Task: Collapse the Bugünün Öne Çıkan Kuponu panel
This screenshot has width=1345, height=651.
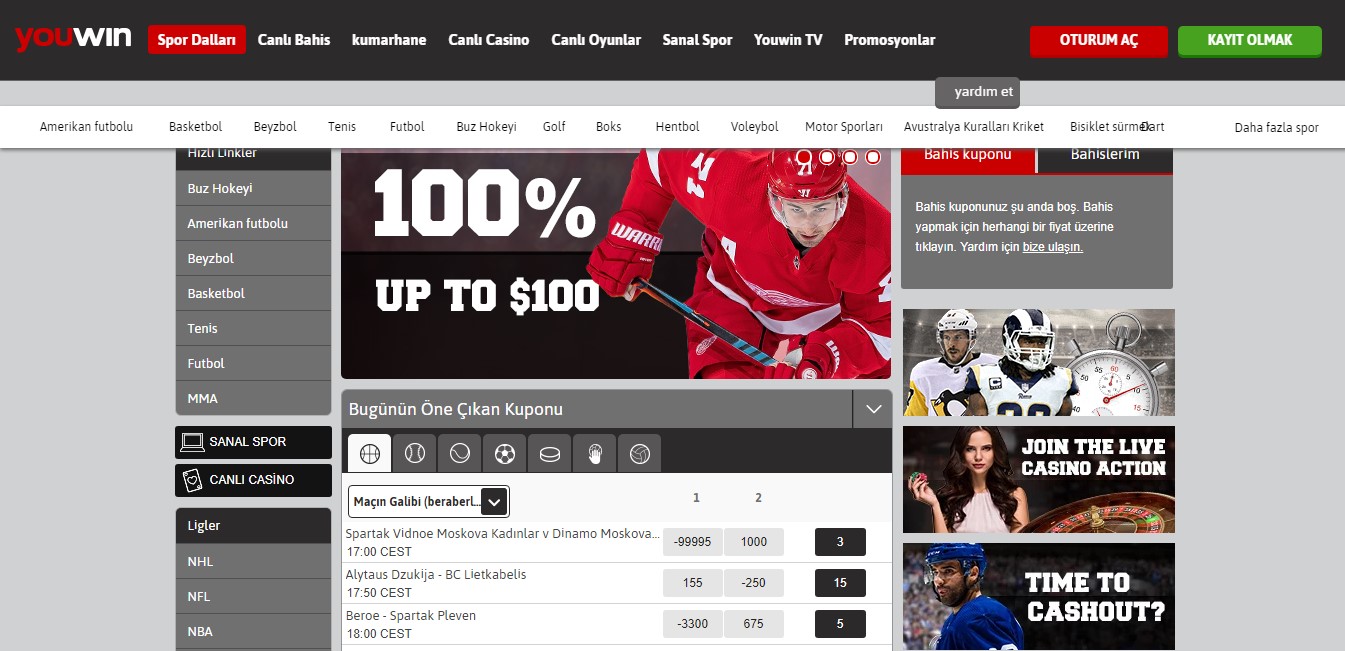Action: point(873,409)
